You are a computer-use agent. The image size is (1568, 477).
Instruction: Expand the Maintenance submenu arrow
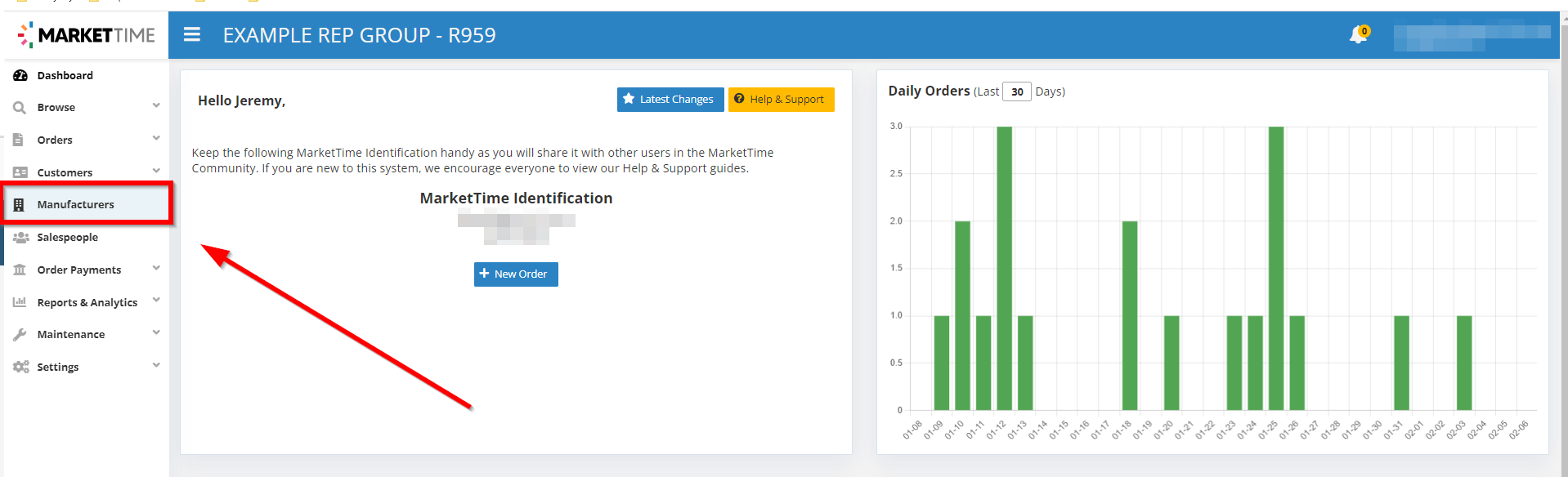point(156,332)
